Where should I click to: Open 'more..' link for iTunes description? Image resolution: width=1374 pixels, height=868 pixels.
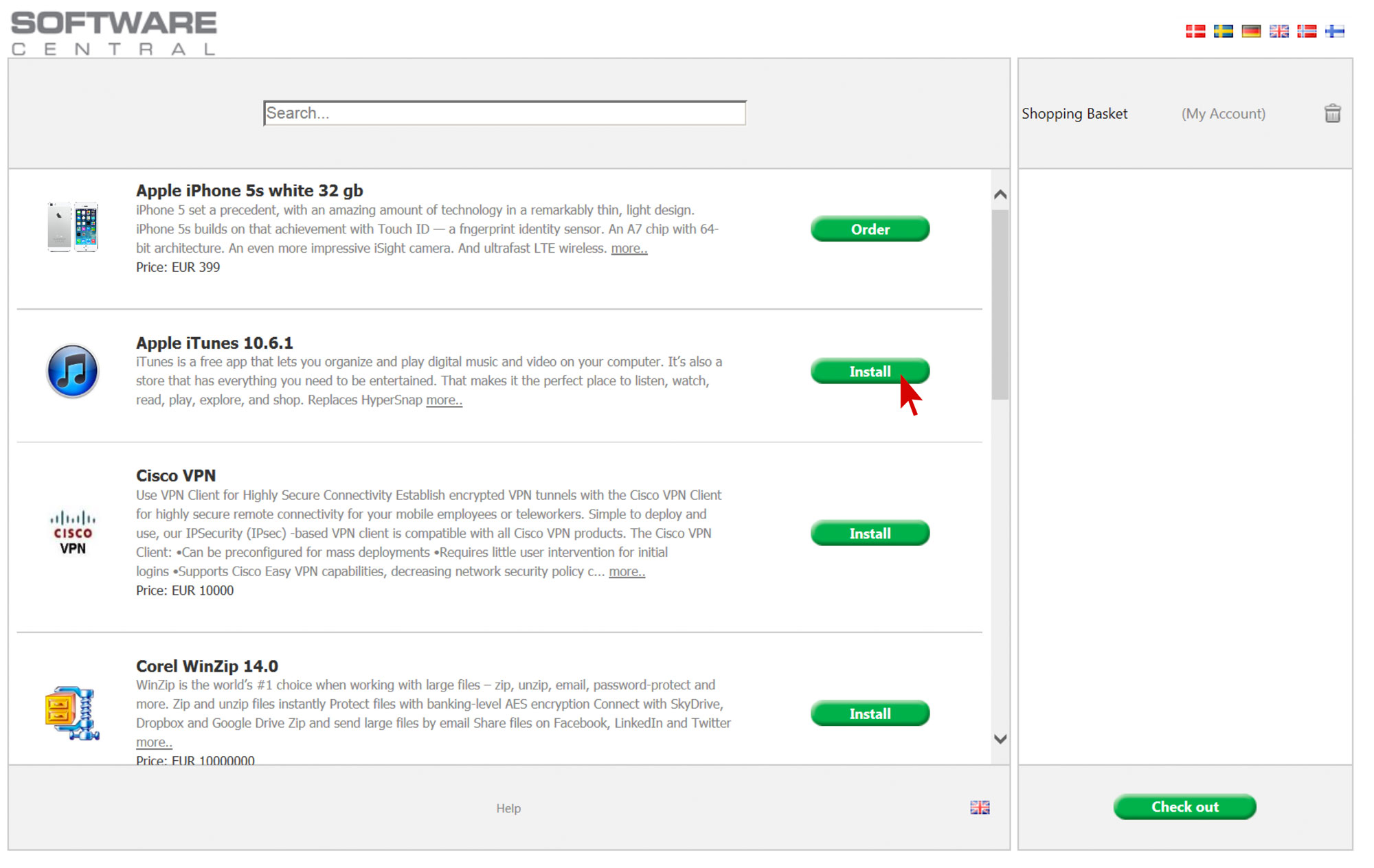[x=444, y=400]
